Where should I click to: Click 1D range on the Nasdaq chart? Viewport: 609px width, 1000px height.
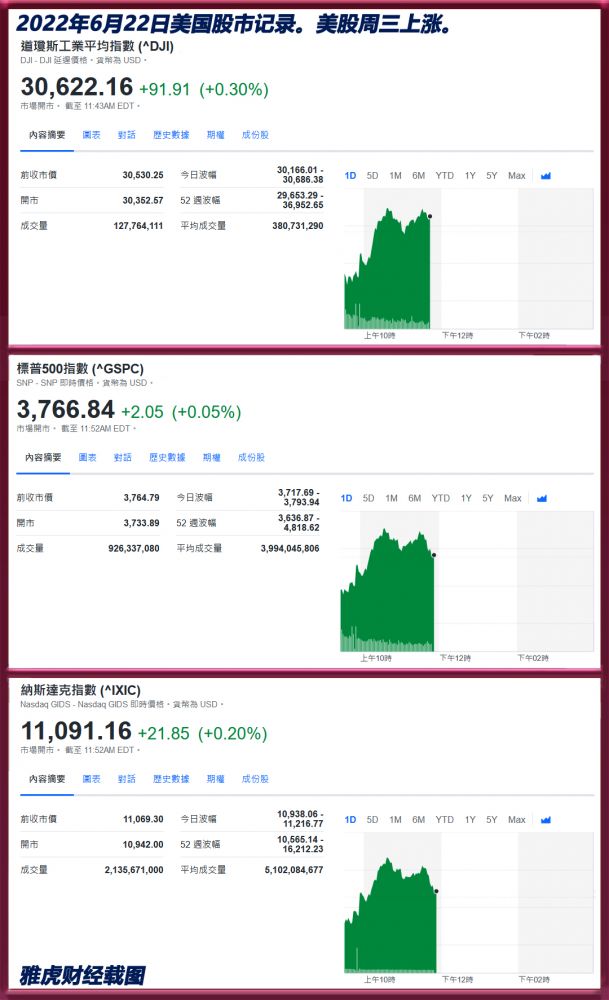click(350, 820)
